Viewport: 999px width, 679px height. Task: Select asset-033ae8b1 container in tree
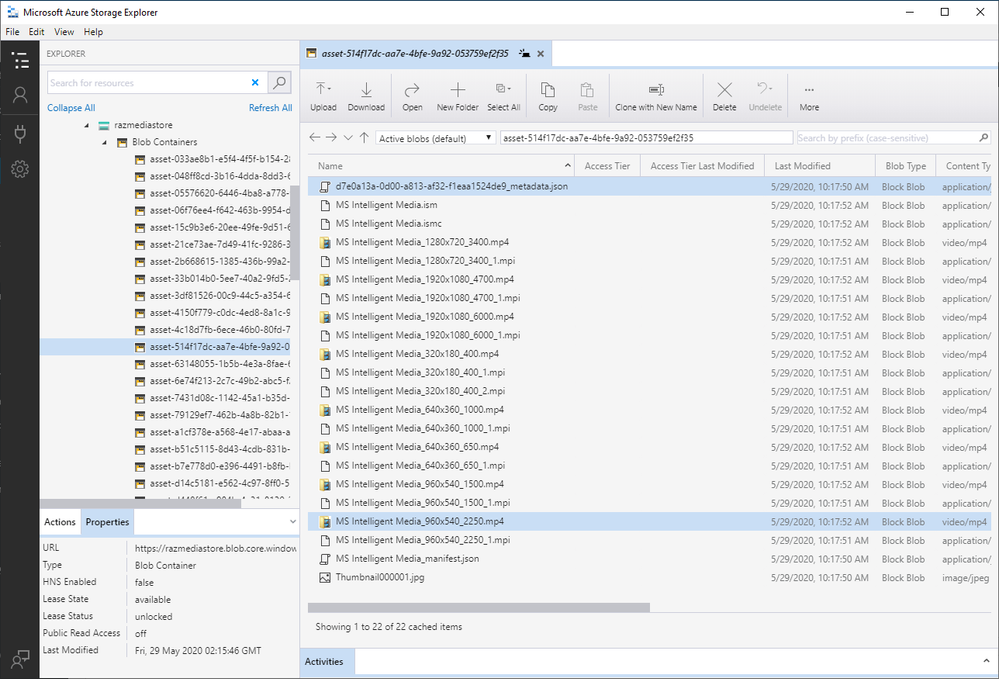213,159
